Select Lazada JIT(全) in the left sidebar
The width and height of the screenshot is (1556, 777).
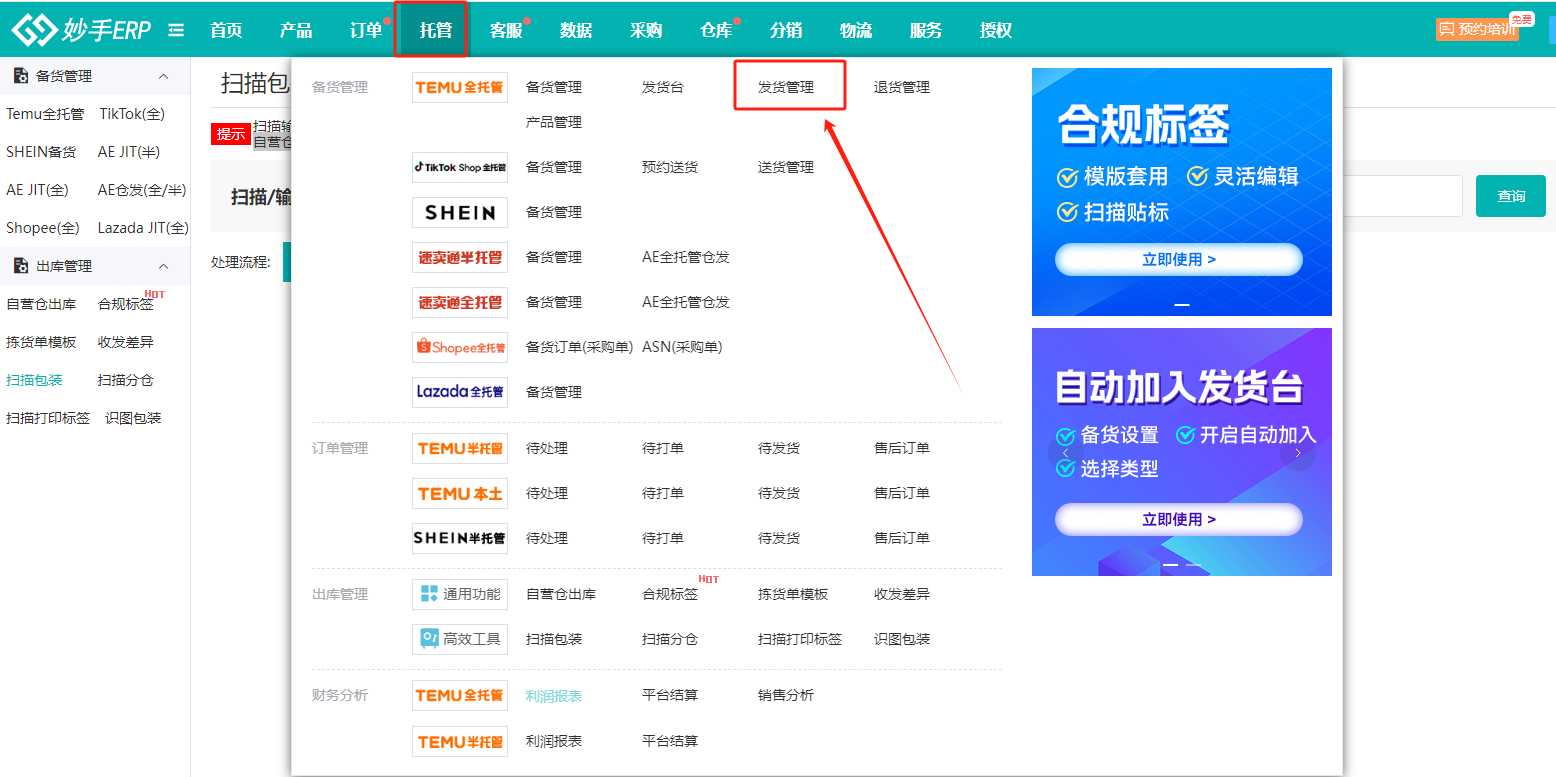point(143,228)
